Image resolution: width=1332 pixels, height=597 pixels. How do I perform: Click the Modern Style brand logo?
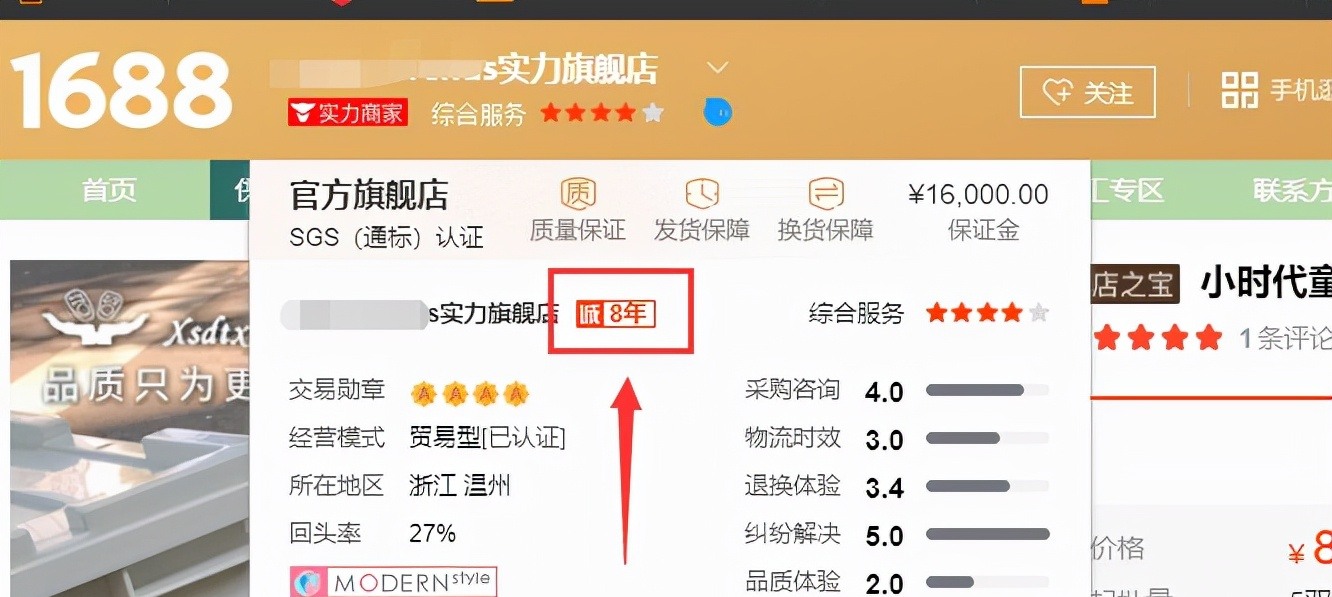pos(393,582)
